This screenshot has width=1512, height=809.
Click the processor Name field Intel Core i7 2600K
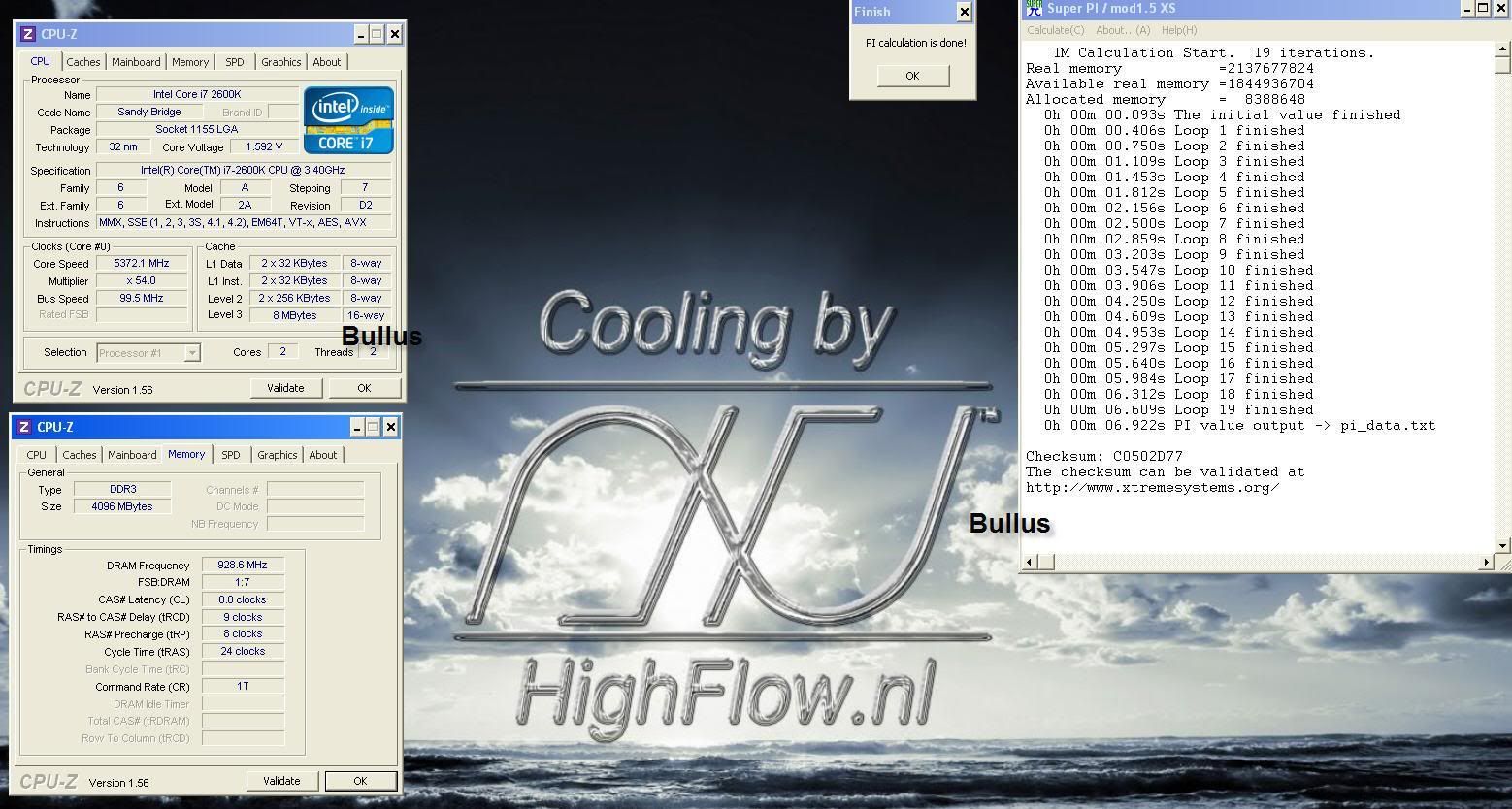point(197,95)
